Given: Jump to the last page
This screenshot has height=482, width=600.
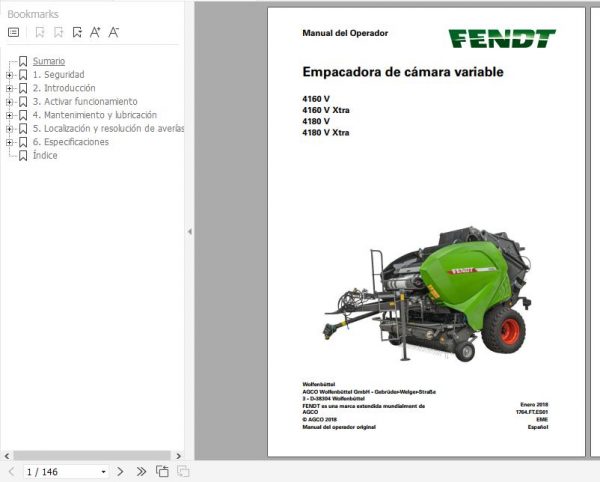Looking at the screenshot, I should (x=141, y=471).
